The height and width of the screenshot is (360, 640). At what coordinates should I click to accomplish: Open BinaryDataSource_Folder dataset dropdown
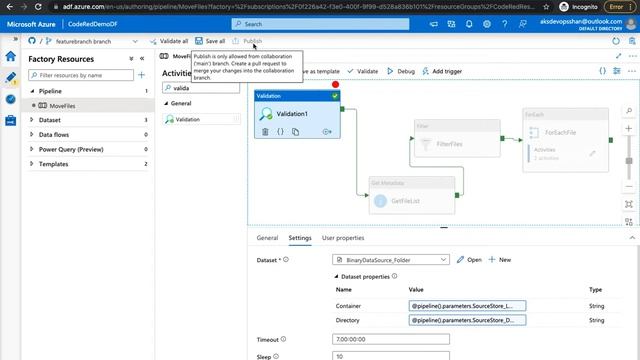(391, 260)
